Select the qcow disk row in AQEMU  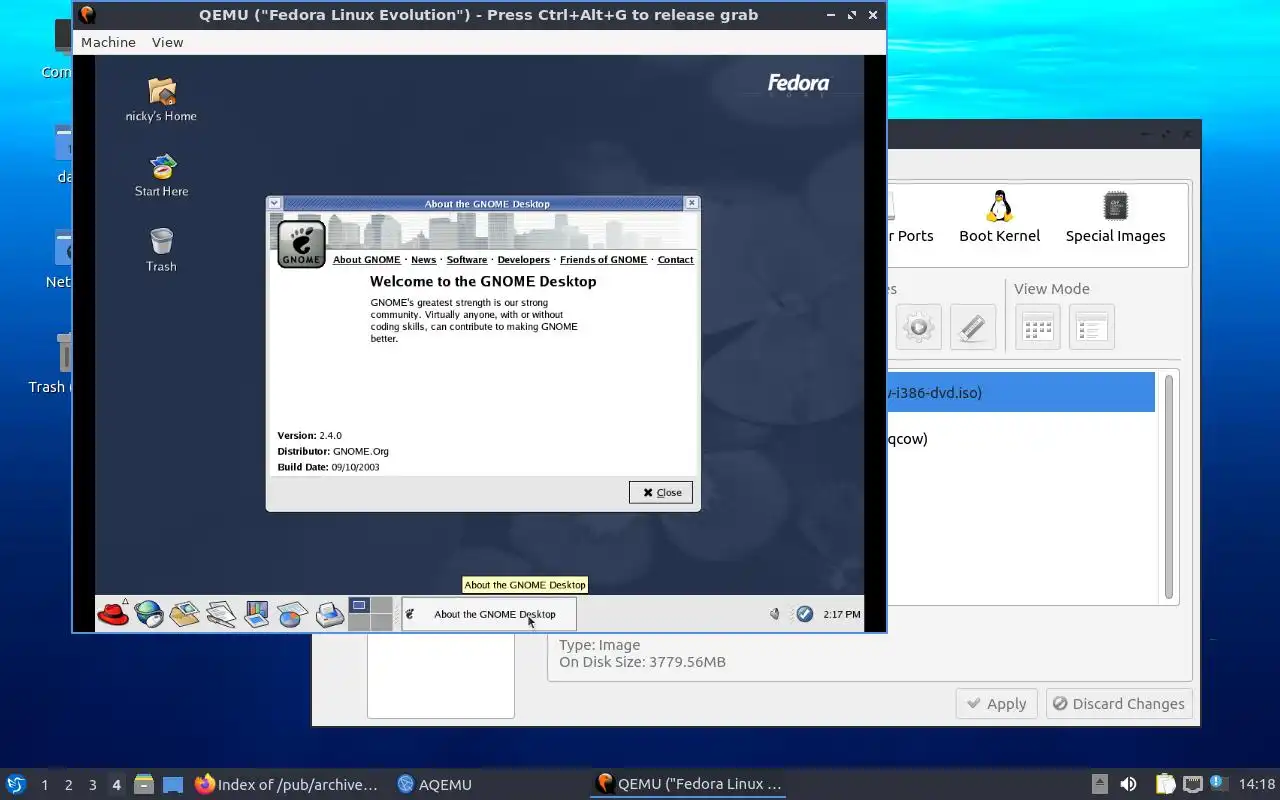(x=1020, y=438)
